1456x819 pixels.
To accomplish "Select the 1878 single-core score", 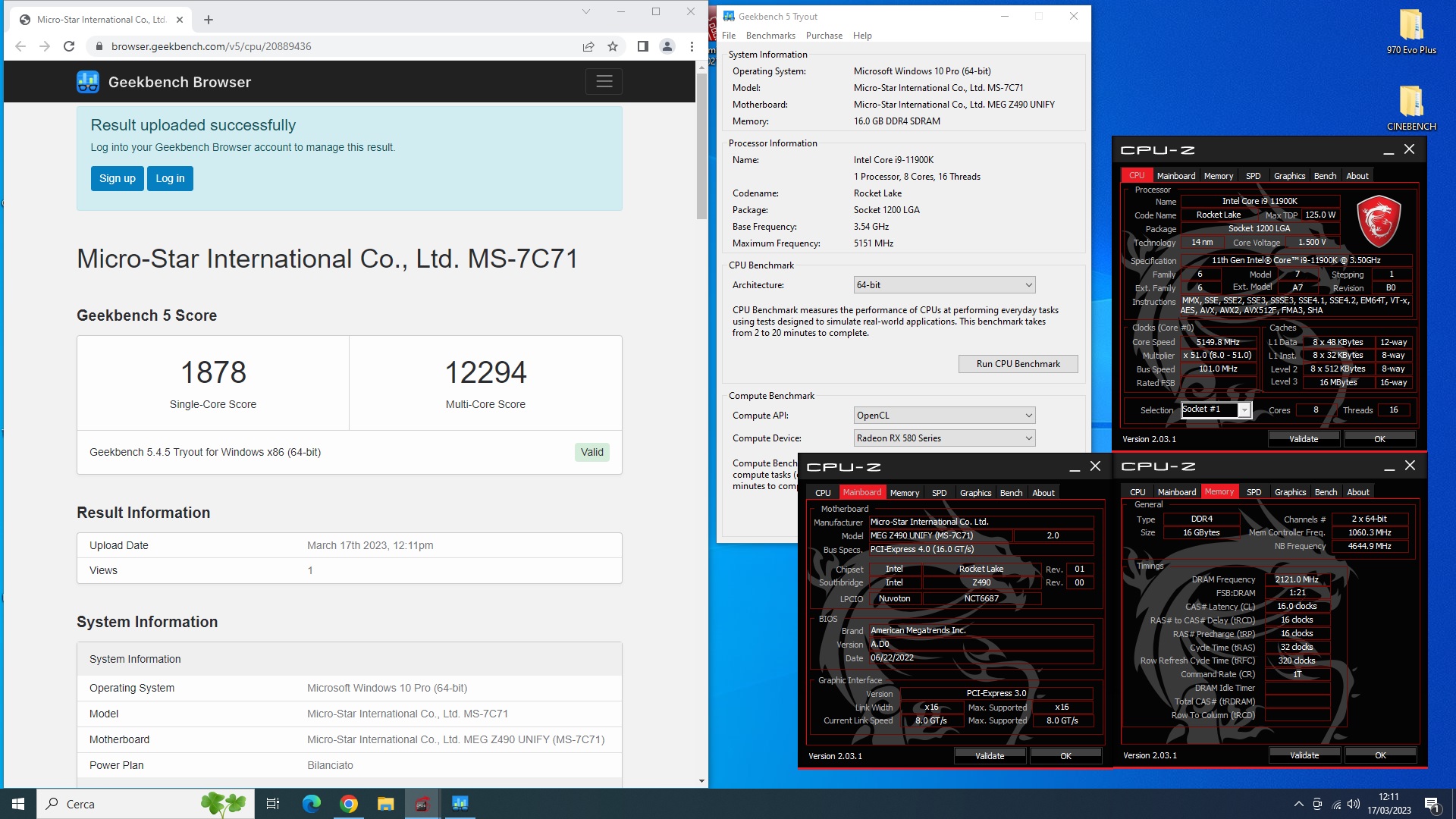I will pyautogui.click(x=213, y=372).
